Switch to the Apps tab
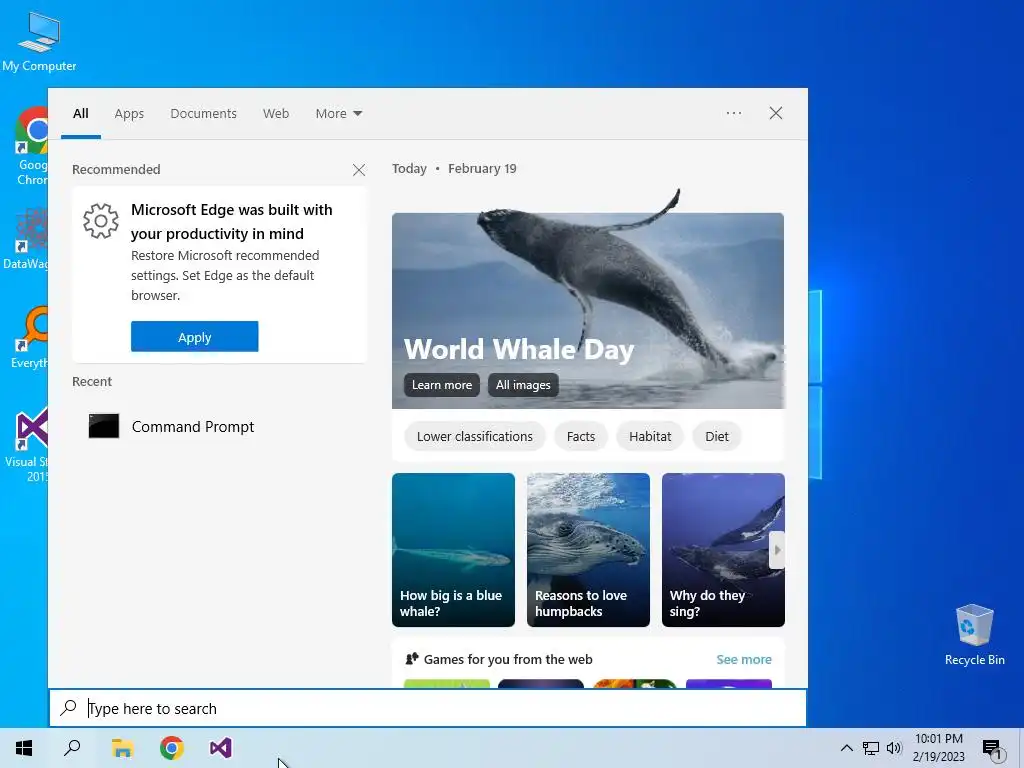Screen dimensions: 1024x768 point(129,114)
